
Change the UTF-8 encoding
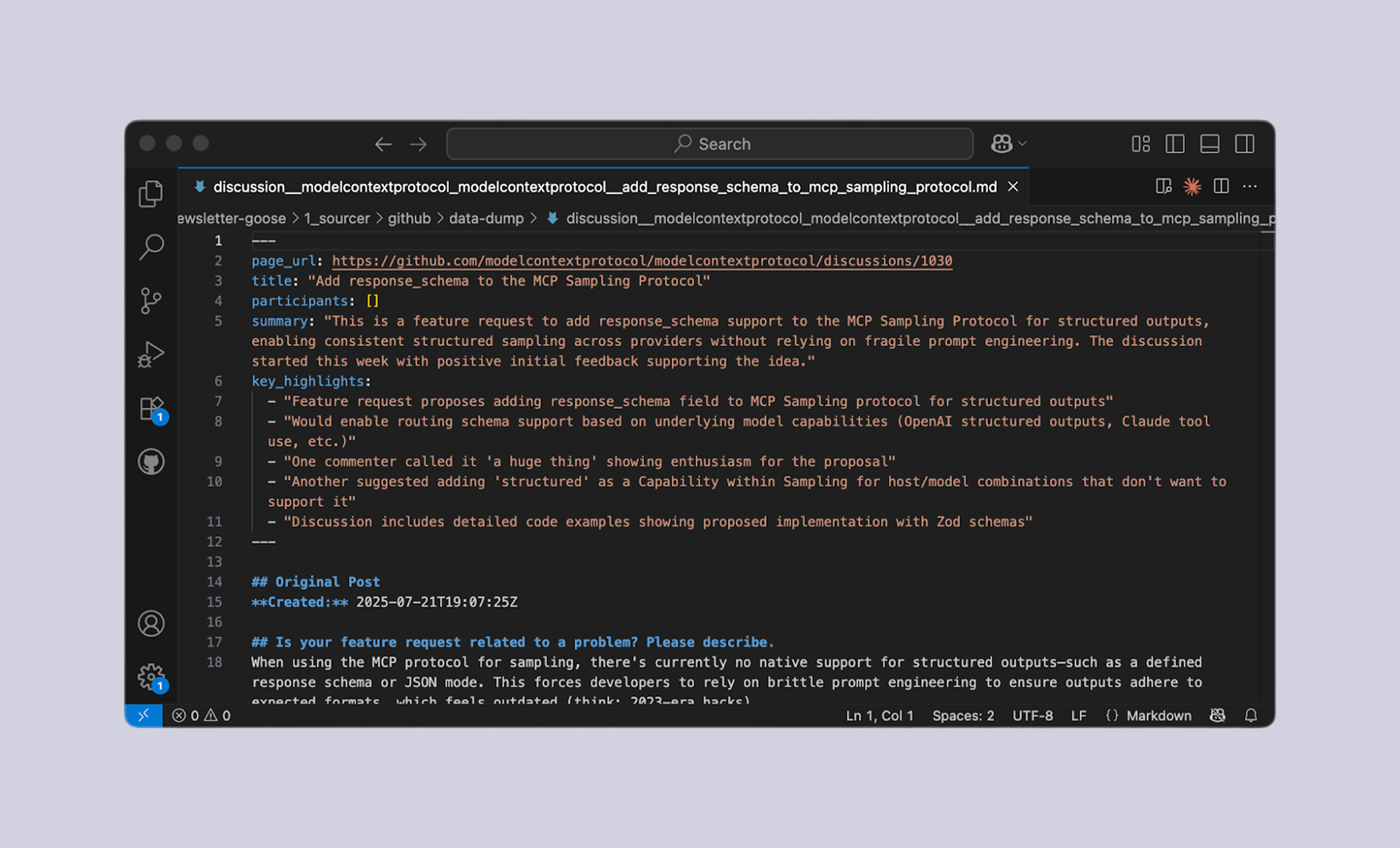coord(1033,716)
